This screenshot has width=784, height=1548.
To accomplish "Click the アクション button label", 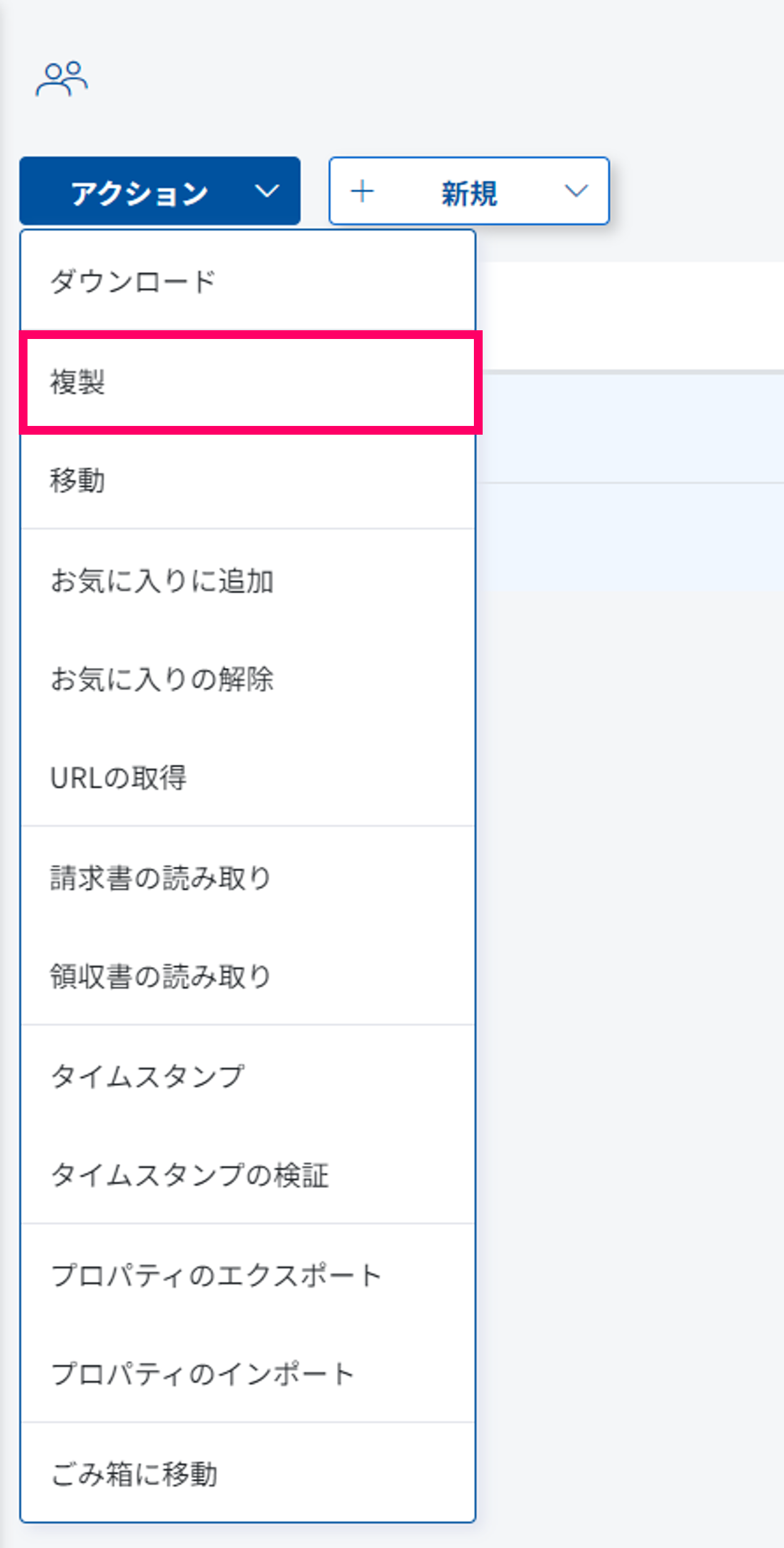I will 139,193.
